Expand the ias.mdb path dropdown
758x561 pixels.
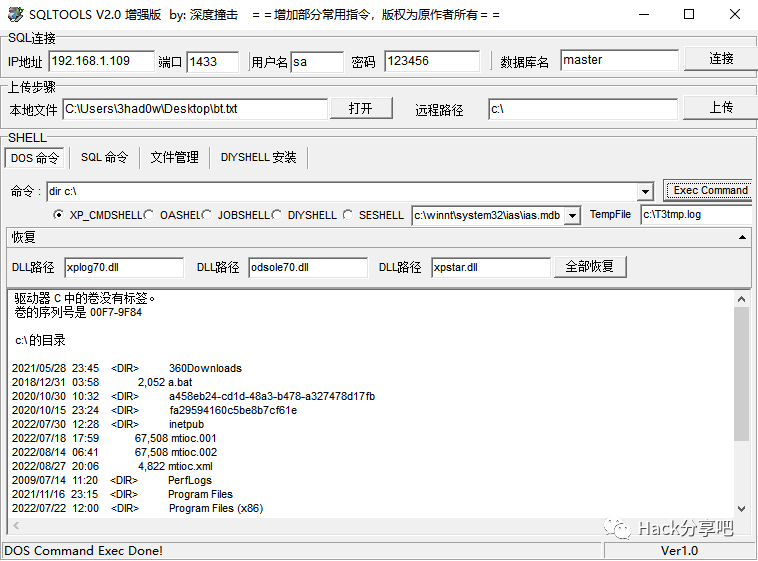pos(572,215)
